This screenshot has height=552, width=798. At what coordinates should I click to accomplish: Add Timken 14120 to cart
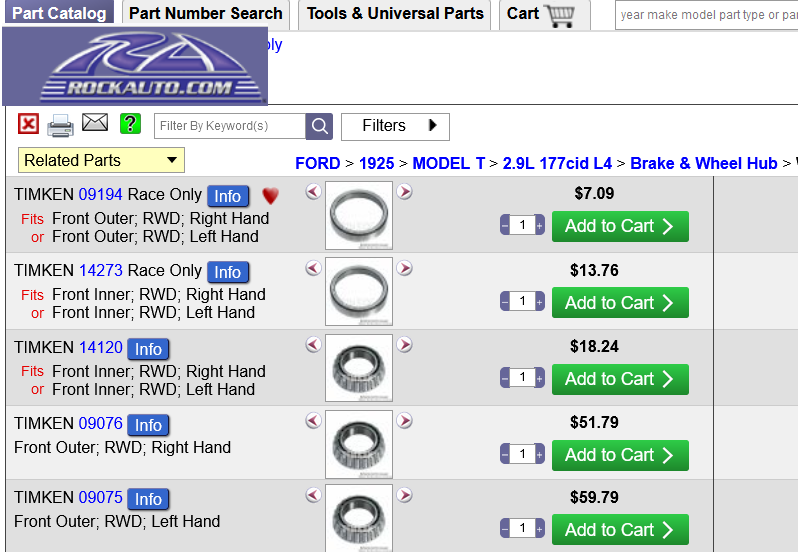[x=620, y=379]
